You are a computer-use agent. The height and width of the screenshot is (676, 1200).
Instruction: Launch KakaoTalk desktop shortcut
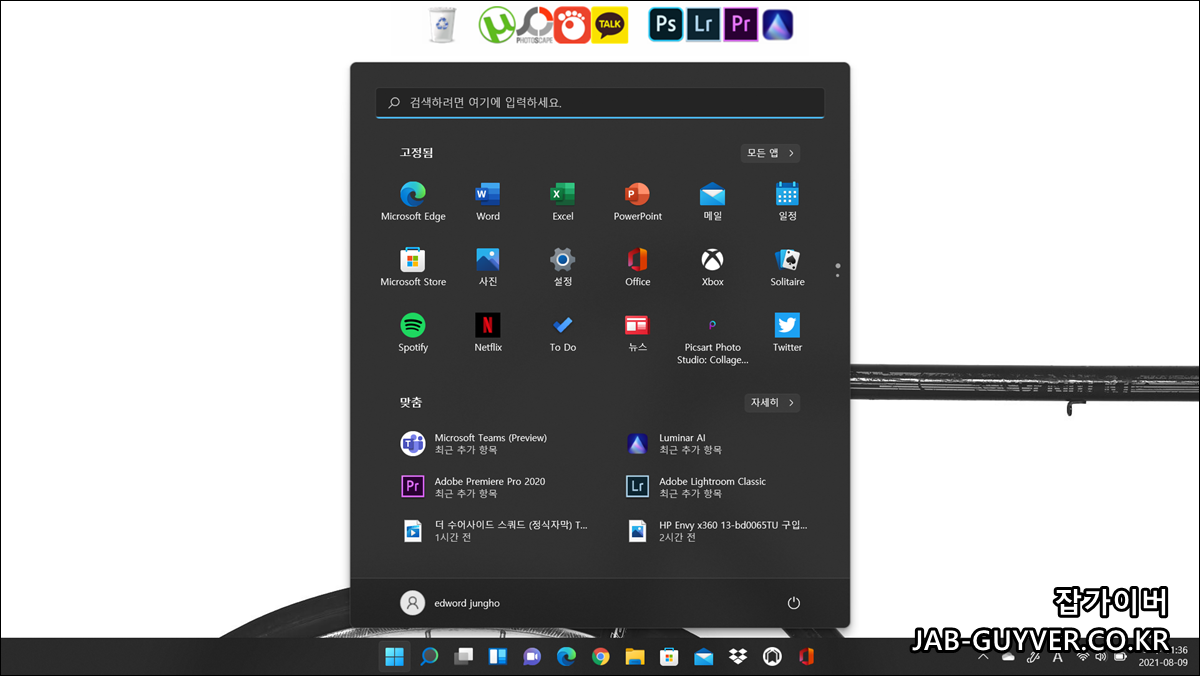coord(610,25)
